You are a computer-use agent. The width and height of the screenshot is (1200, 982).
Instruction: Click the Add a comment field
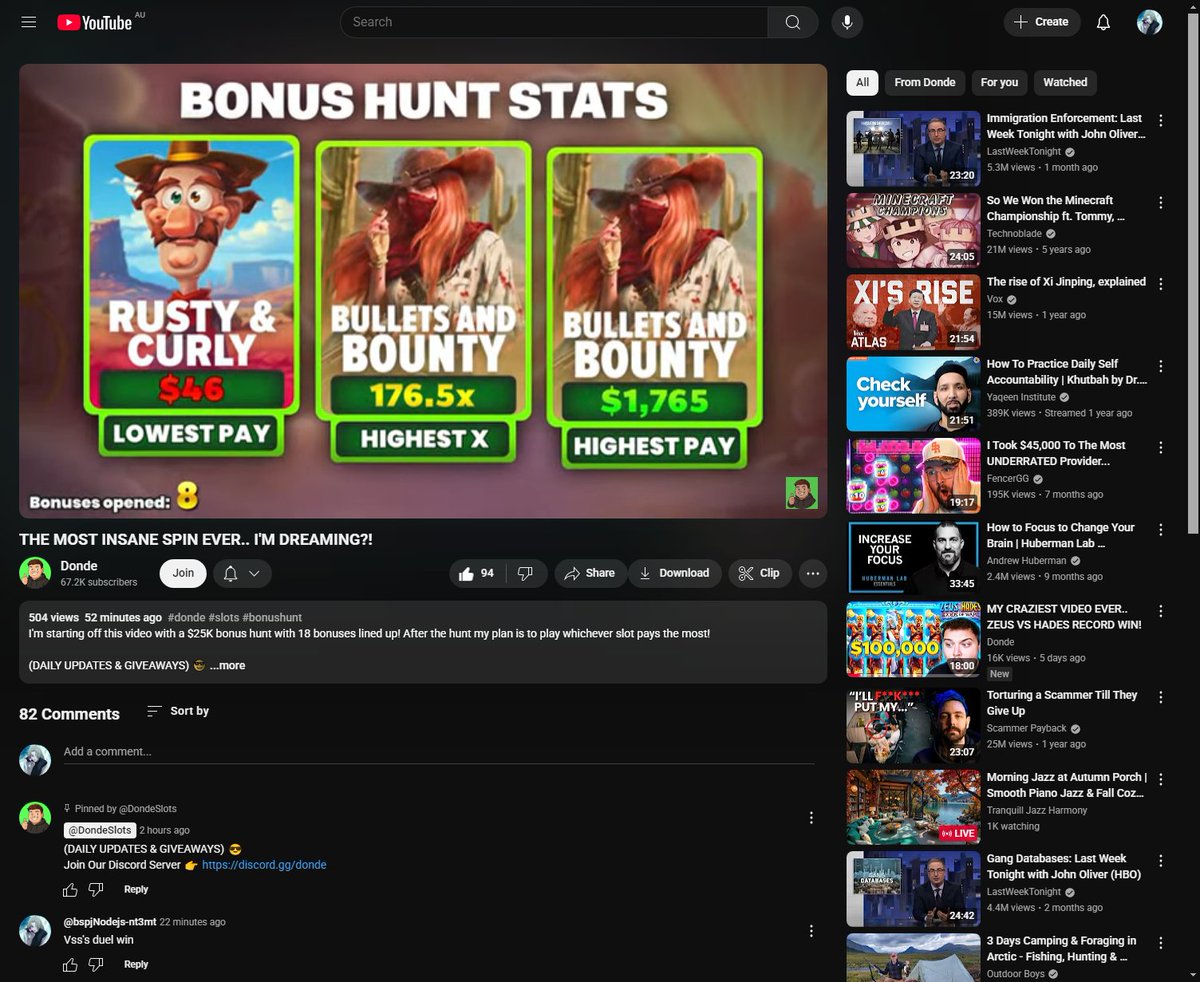click(439, 752)
